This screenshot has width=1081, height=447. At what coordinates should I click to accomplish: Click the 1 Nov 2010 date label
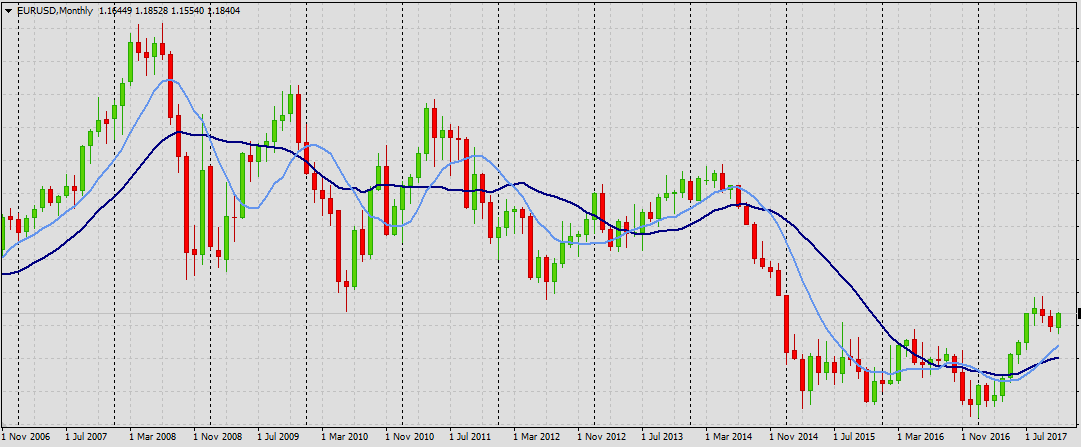point(410,437)
